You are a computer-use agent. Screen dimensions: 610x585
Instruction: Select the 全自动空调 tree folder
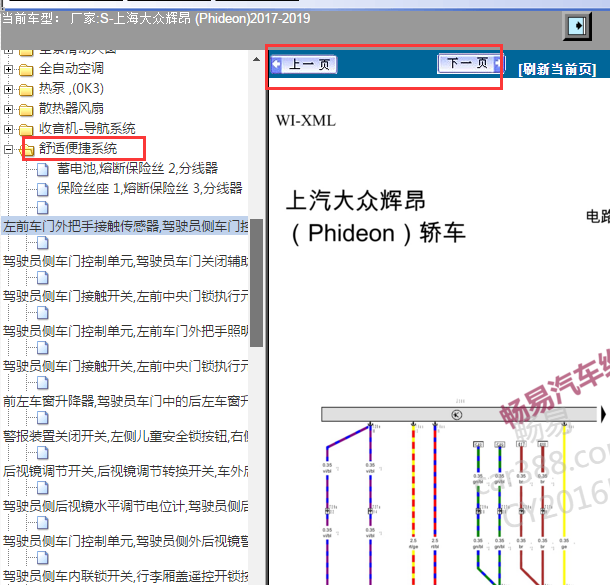pos(71,69)
